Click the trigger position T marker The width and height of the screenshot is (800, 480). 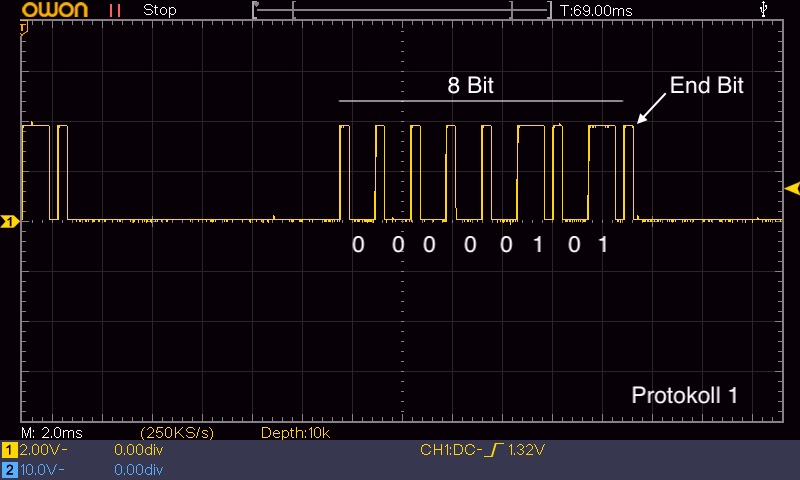(23, 29)
